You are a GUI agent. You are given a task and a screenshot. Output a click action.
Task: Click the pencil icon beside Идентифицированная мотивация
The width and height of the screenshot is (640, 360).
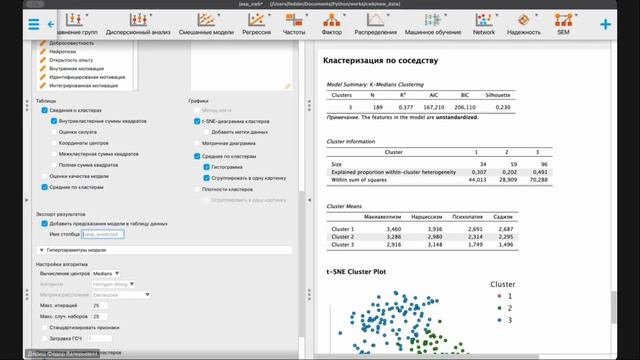43,77
